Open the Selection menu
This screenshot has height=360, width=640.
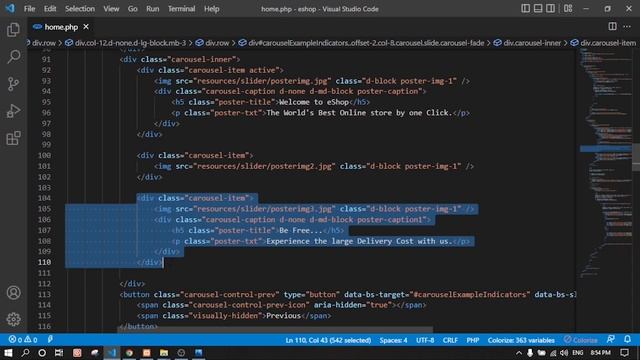80,9
